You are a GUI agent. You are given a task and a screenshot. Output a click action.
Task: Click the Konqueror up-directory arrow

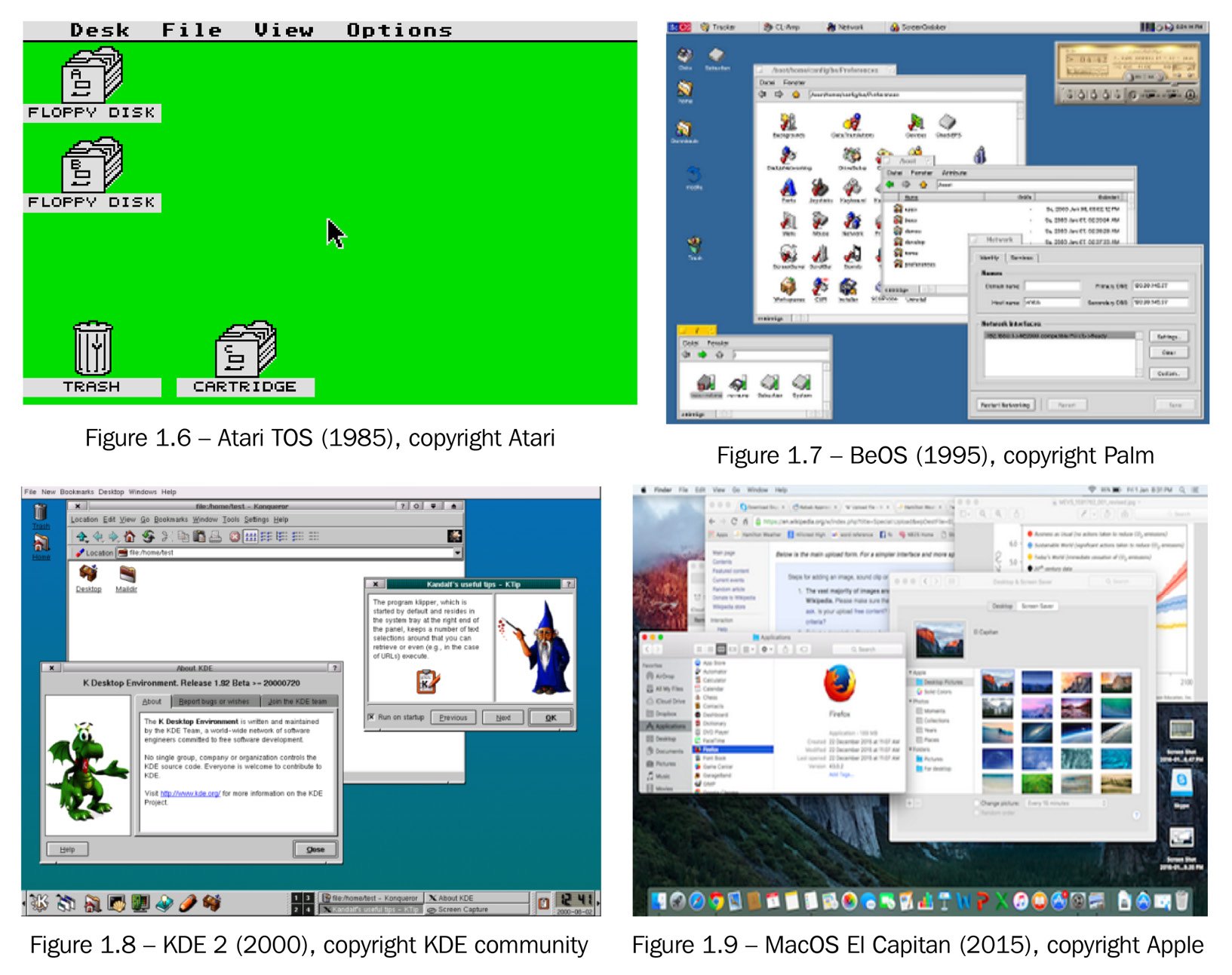pyautogui.click(x=81, y=537)
